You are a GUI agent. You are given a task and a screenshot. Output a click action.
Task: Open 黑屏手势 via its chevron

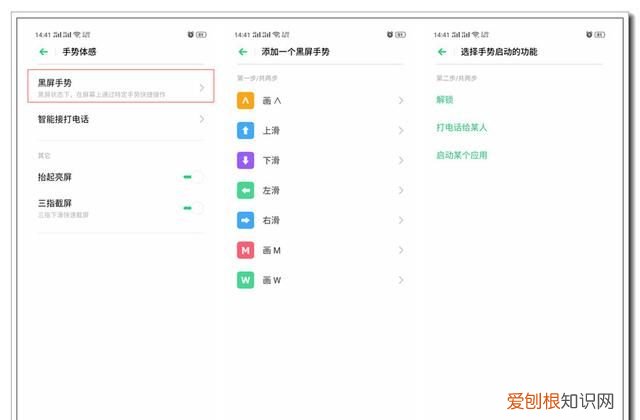click(201, 88)
